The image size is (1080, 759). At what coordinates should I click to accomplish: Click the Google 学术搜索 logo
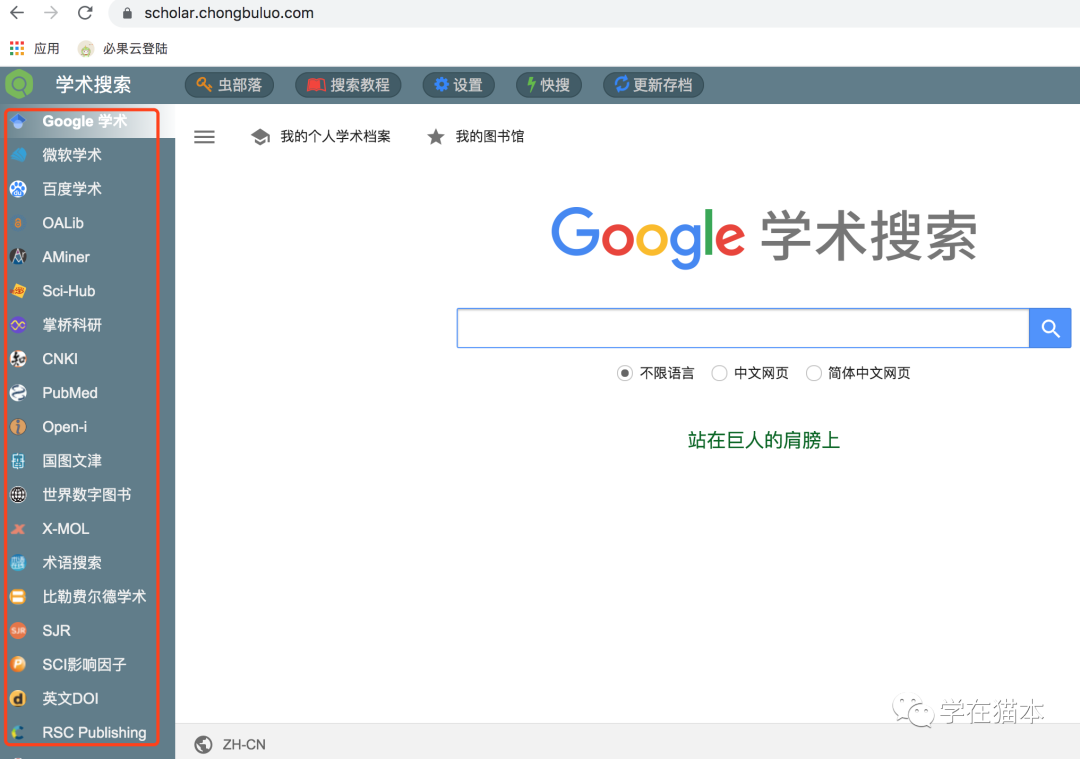[764, 237]
